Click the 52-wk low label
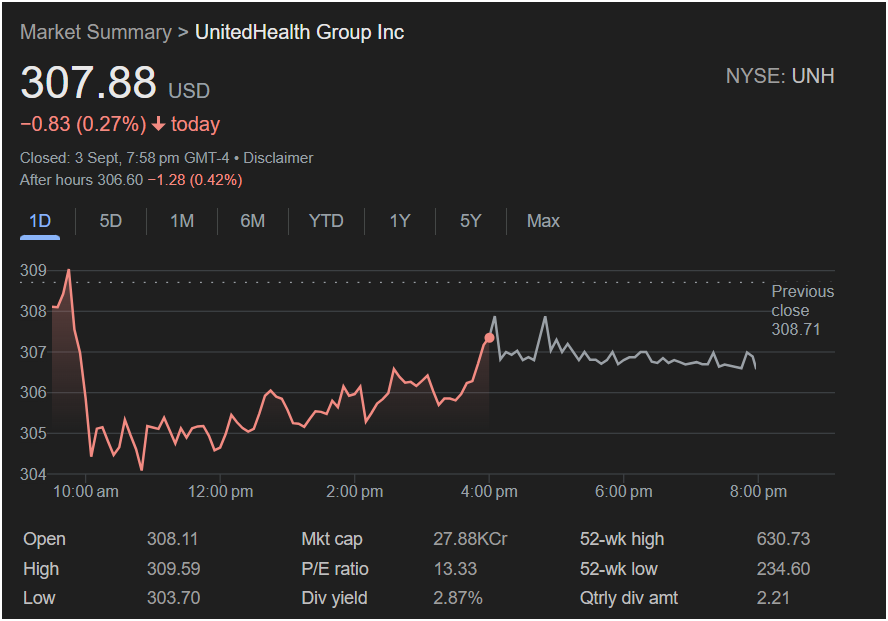This screenshot has width=888, height=621. point(618,568)
